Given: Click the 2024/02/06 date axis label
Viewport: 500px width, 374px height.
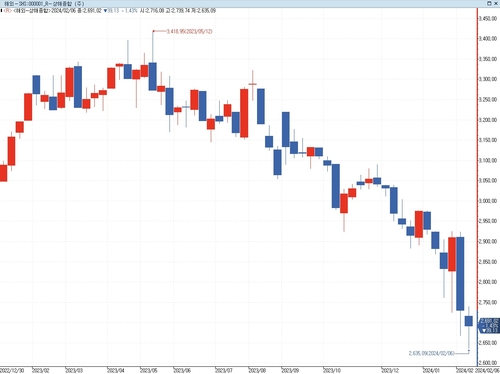Looking at the screenshot, I should [x=487, y=371].
